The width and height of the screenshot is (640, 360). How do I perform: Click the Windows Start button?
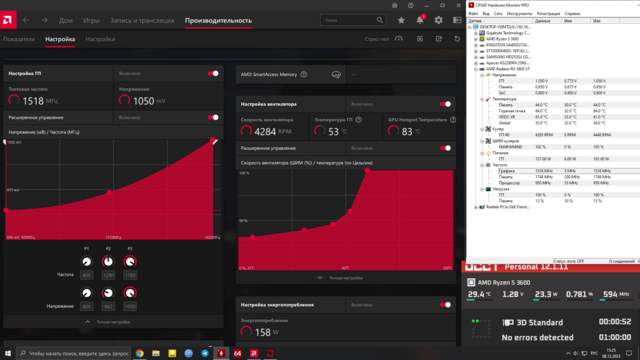(x=8, y=353)
